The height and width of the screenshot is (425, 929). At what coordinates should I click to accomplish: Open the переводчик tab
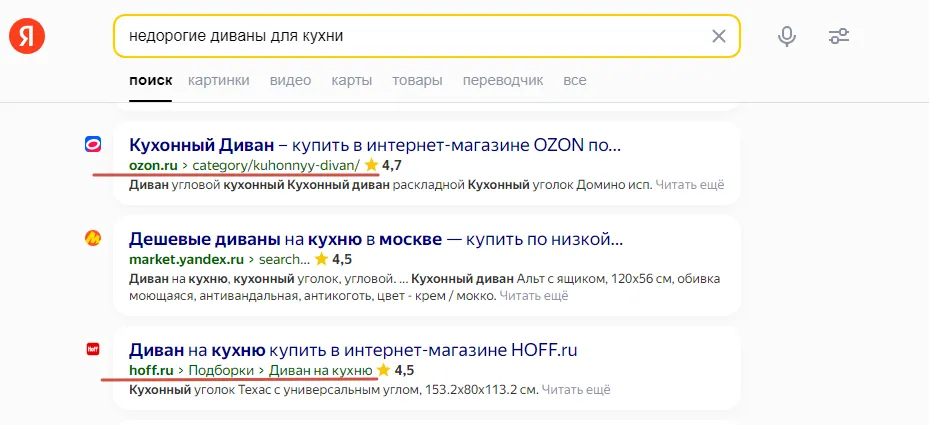[503, 81]
